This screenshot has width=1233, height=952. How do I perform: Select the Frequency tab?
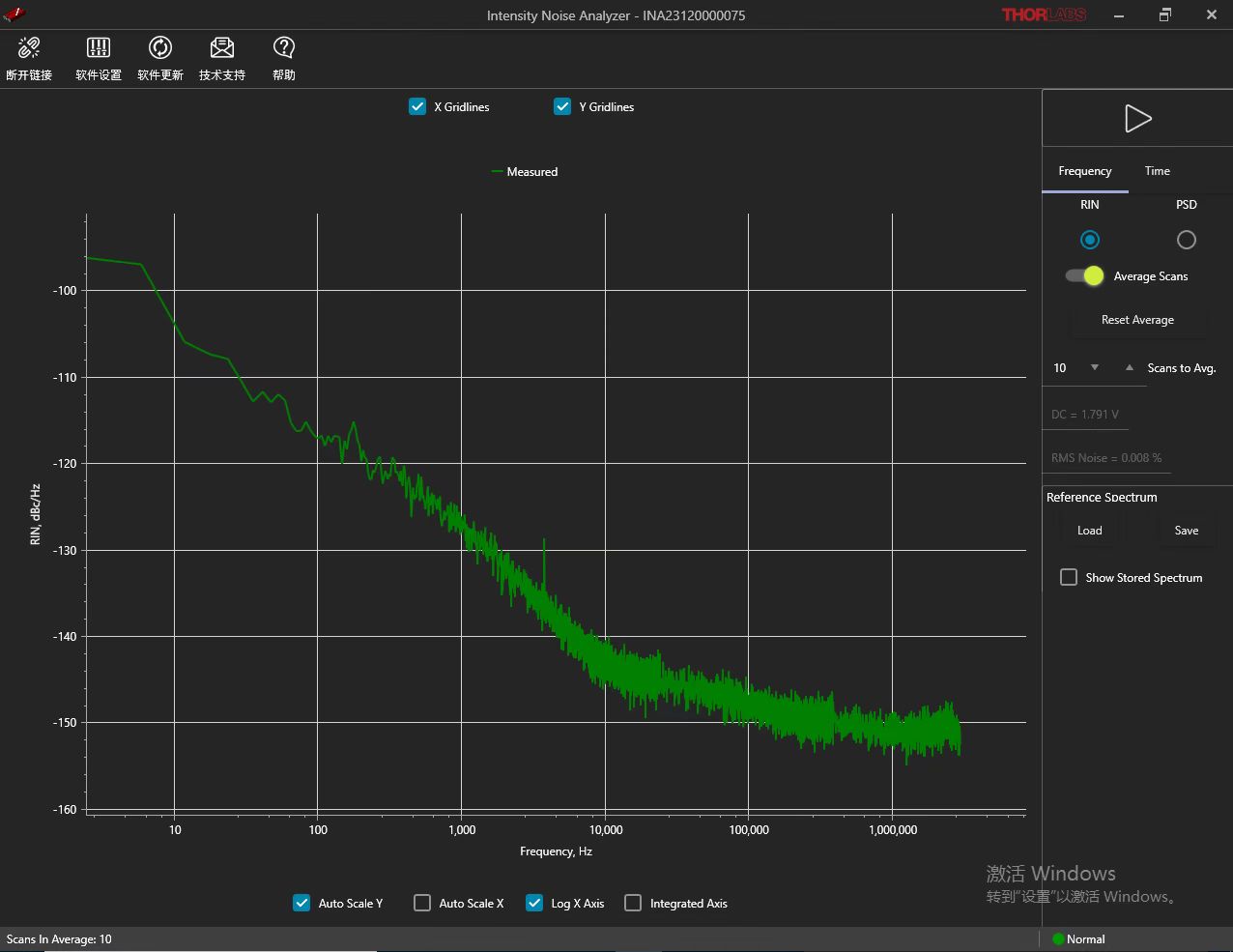point(1084,171)
